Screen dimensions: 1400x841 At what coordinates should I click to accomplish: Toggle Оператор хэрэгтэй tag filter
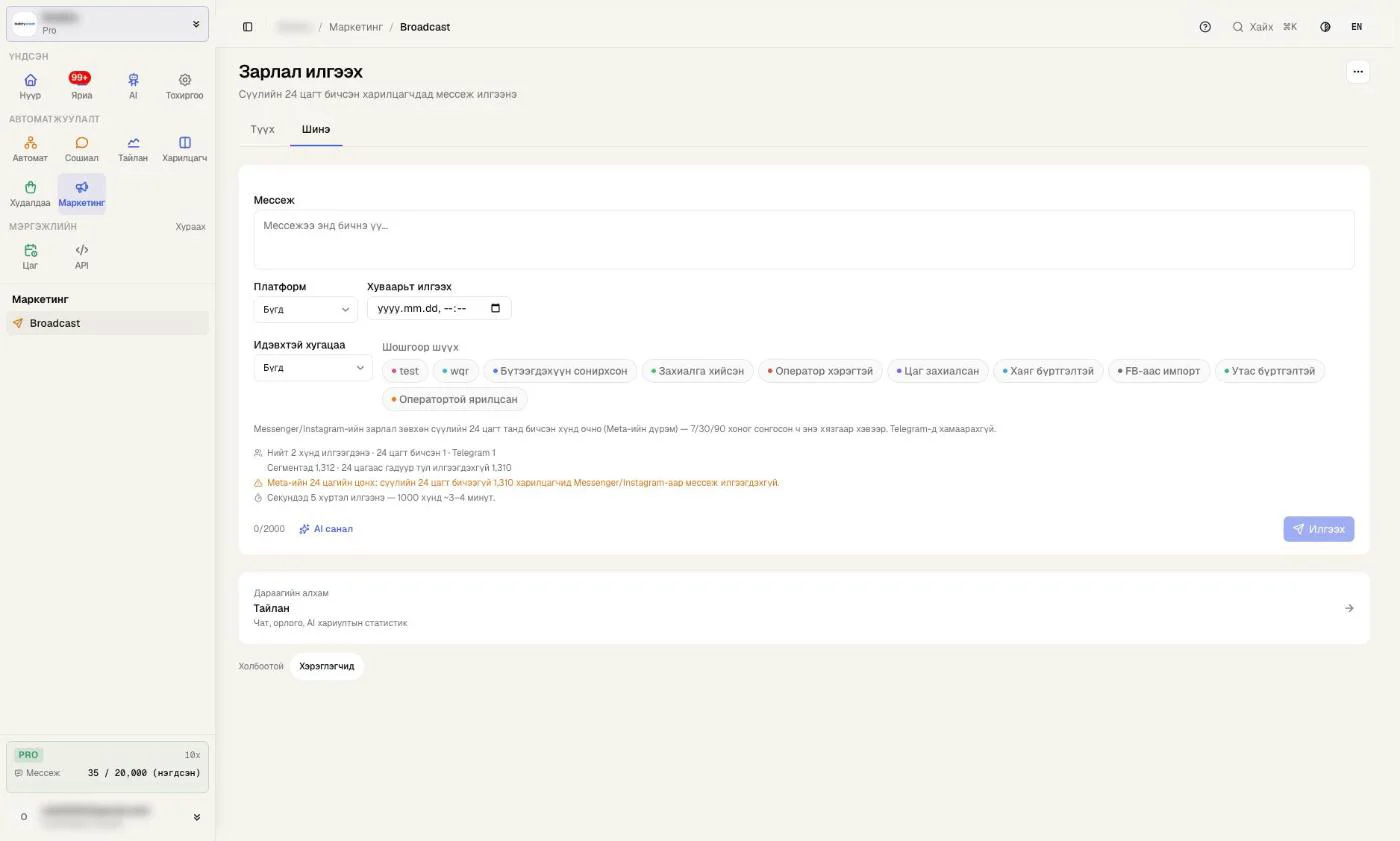(x=820, y=371)
